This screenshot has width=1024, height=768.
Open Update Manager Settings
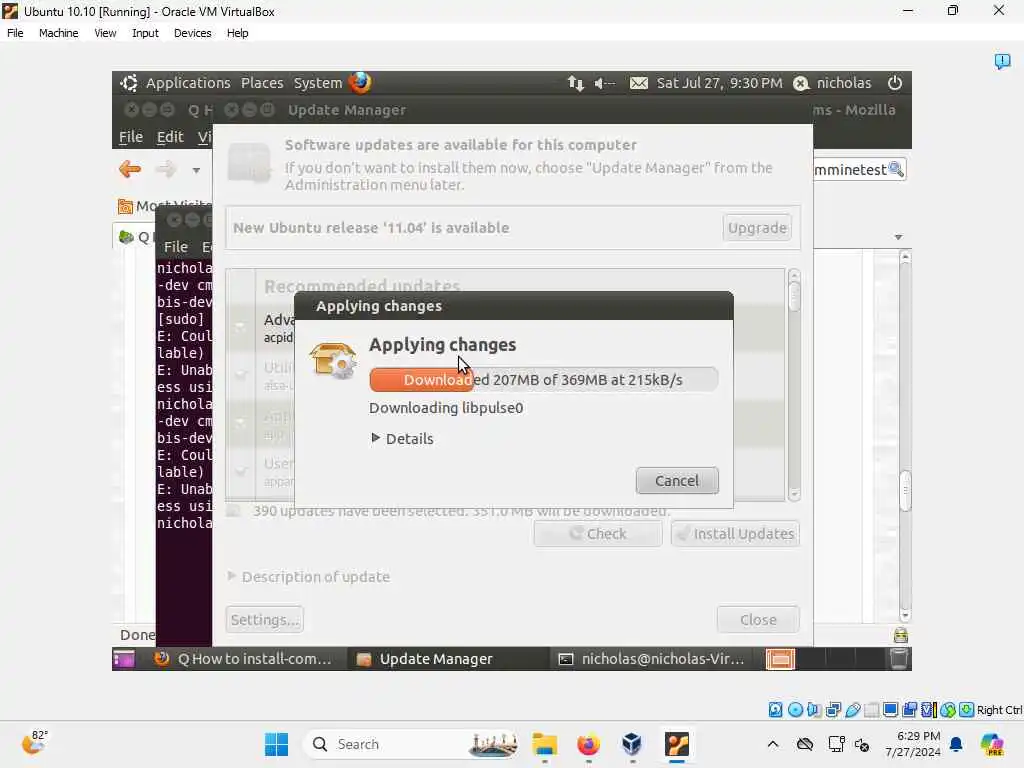[264, 619]
